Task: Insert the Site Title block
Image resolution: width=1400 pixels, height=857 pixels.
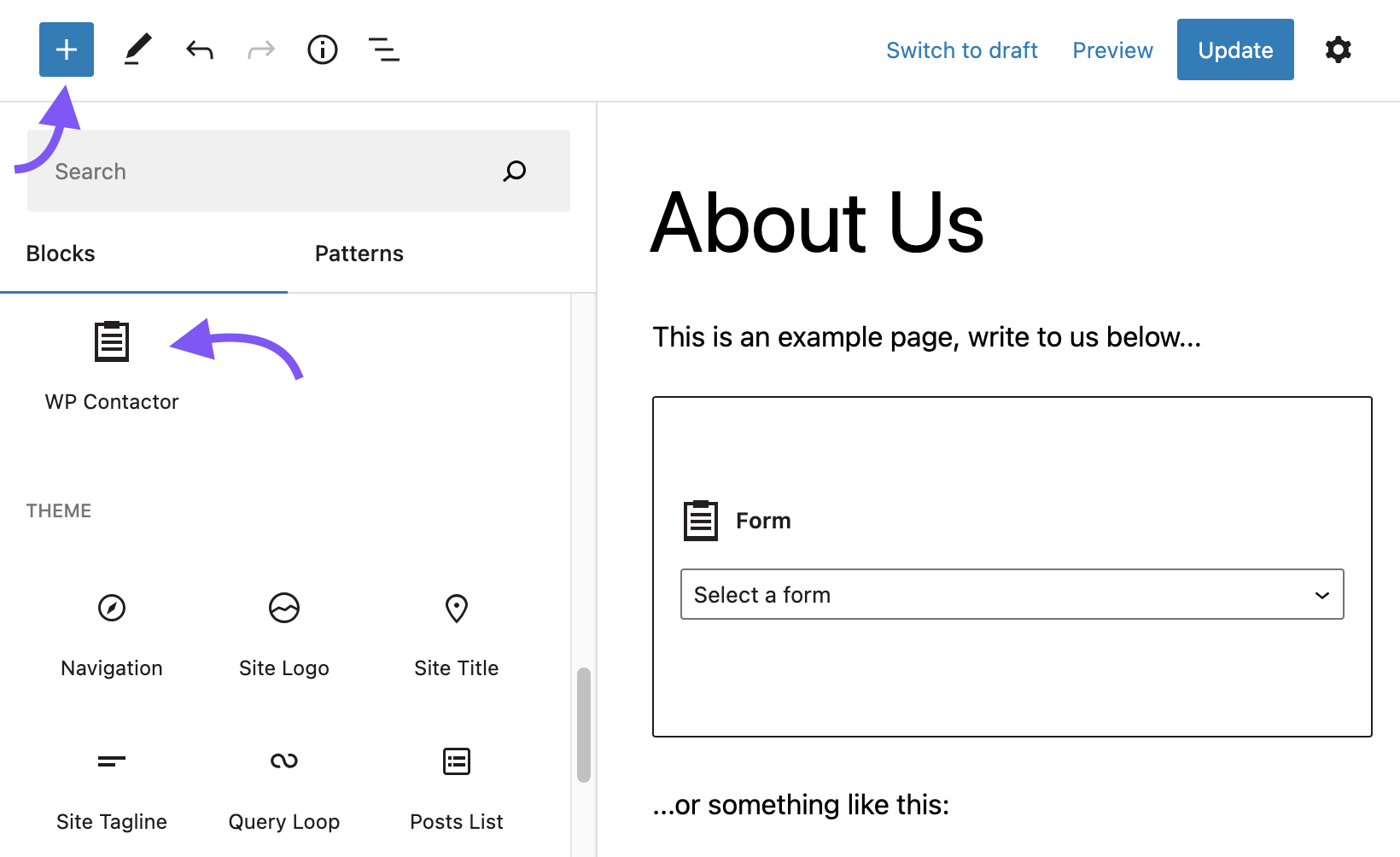Action: coord(457,636)
